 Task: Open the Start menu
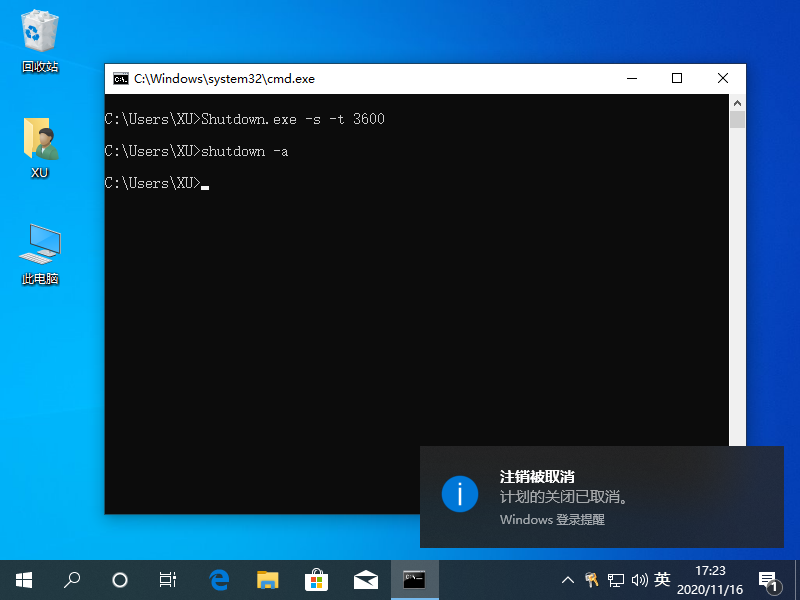coord(23,580)
